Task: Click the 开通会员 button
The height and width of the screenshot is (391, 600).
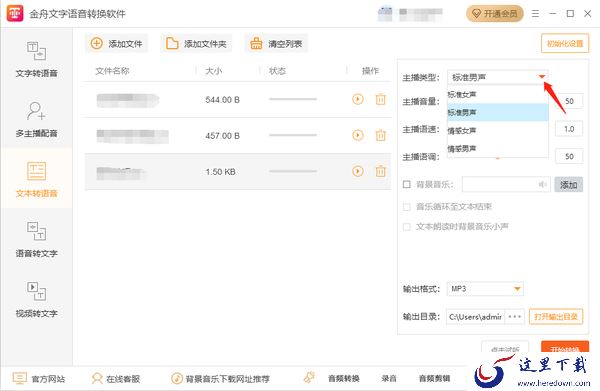Action: pyautogui.click(x=494, y=14)
